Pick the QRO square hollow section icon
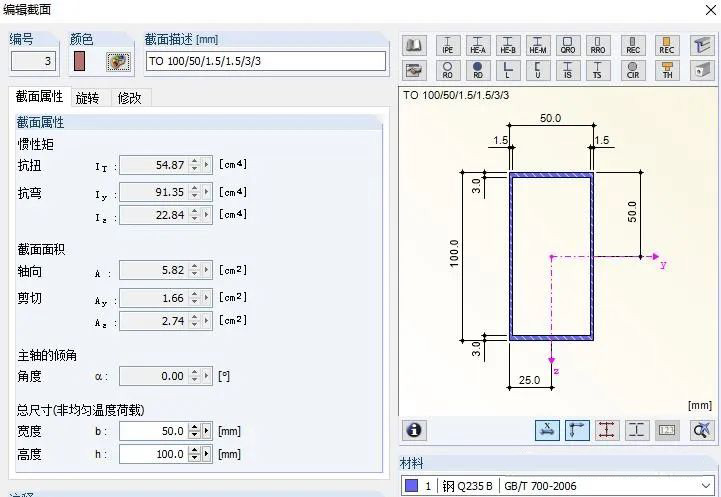 pos(568,46)
